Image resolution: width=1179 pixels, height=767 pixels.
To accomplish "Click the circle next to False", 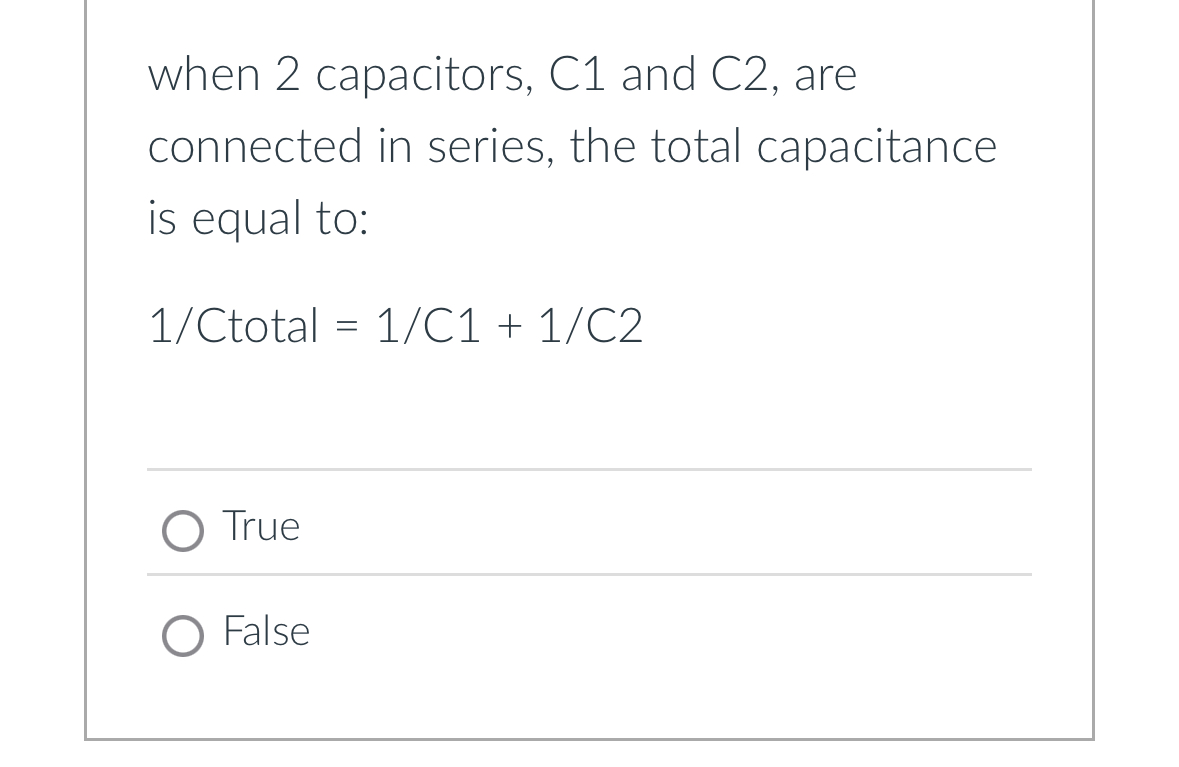I will point(184,636).
